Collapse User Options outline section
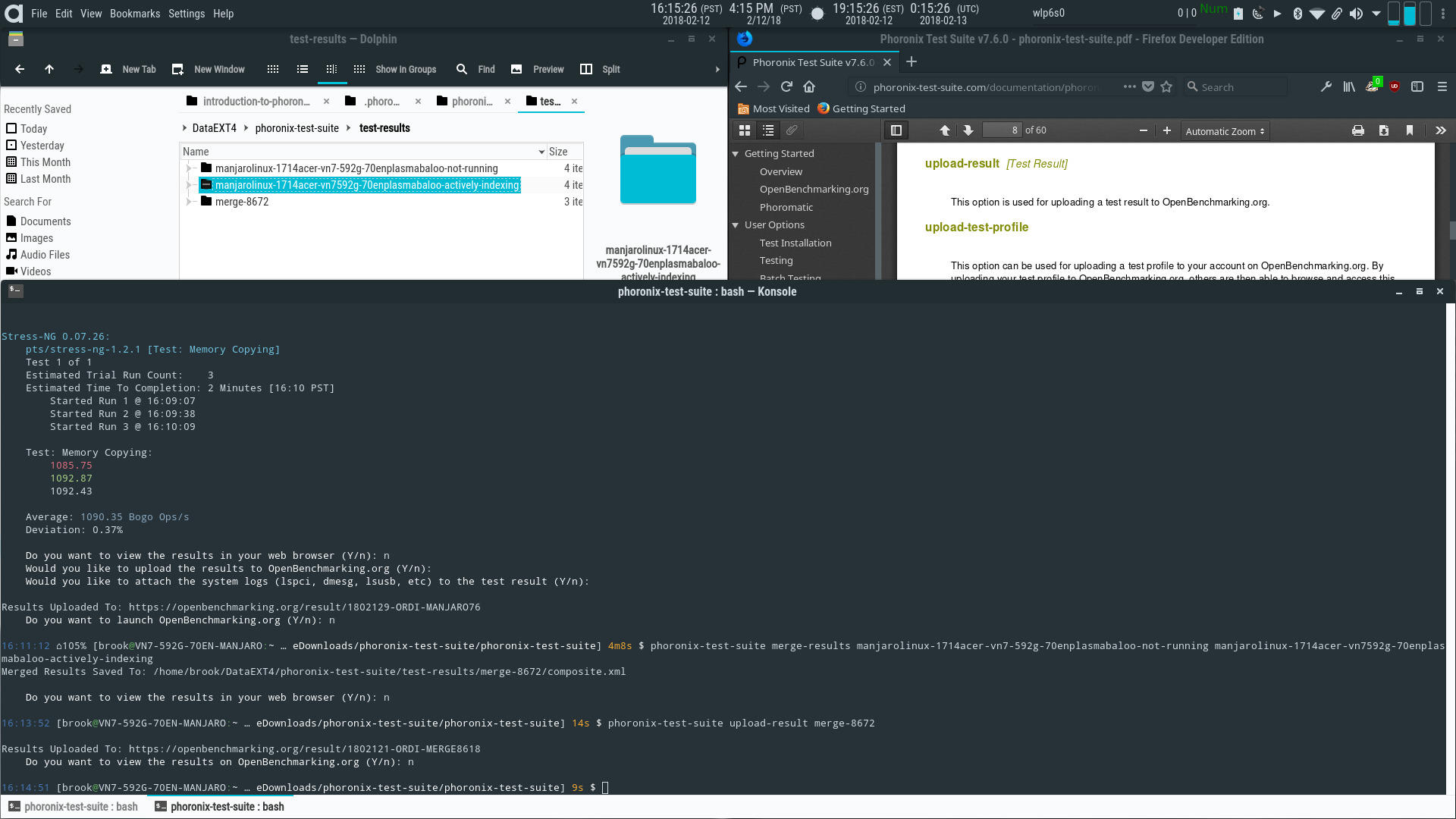This screenshot has width=1456, height=819. [x=735, y=225]
